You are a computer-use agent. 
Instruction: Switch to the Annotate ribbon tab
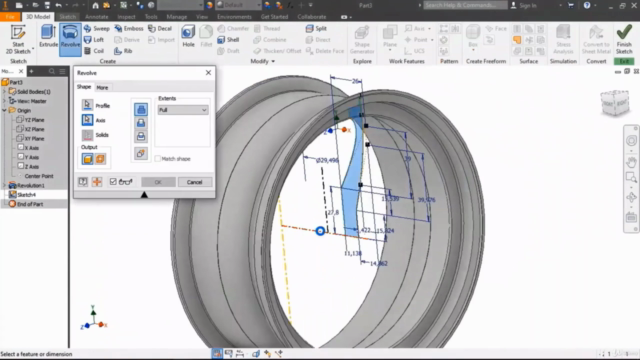(x=97, y=17)
